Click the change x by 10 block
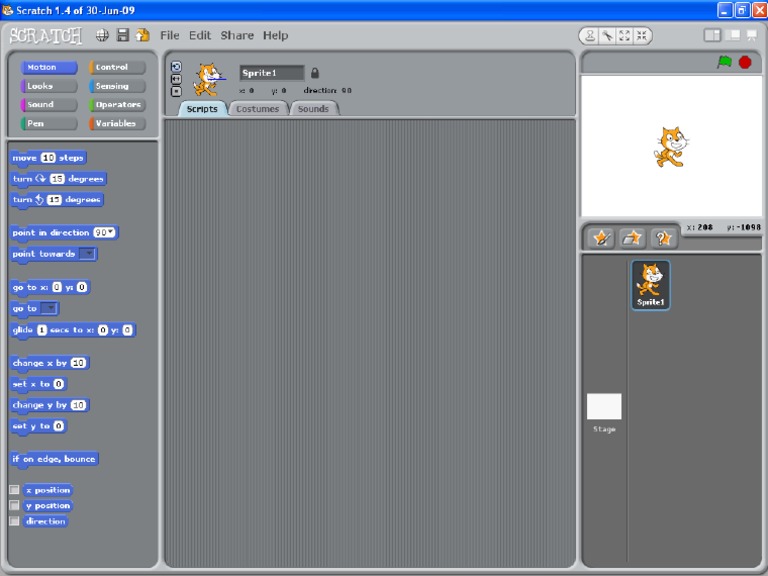This screenshot has width=768, height=576. [x=49, y=363]
